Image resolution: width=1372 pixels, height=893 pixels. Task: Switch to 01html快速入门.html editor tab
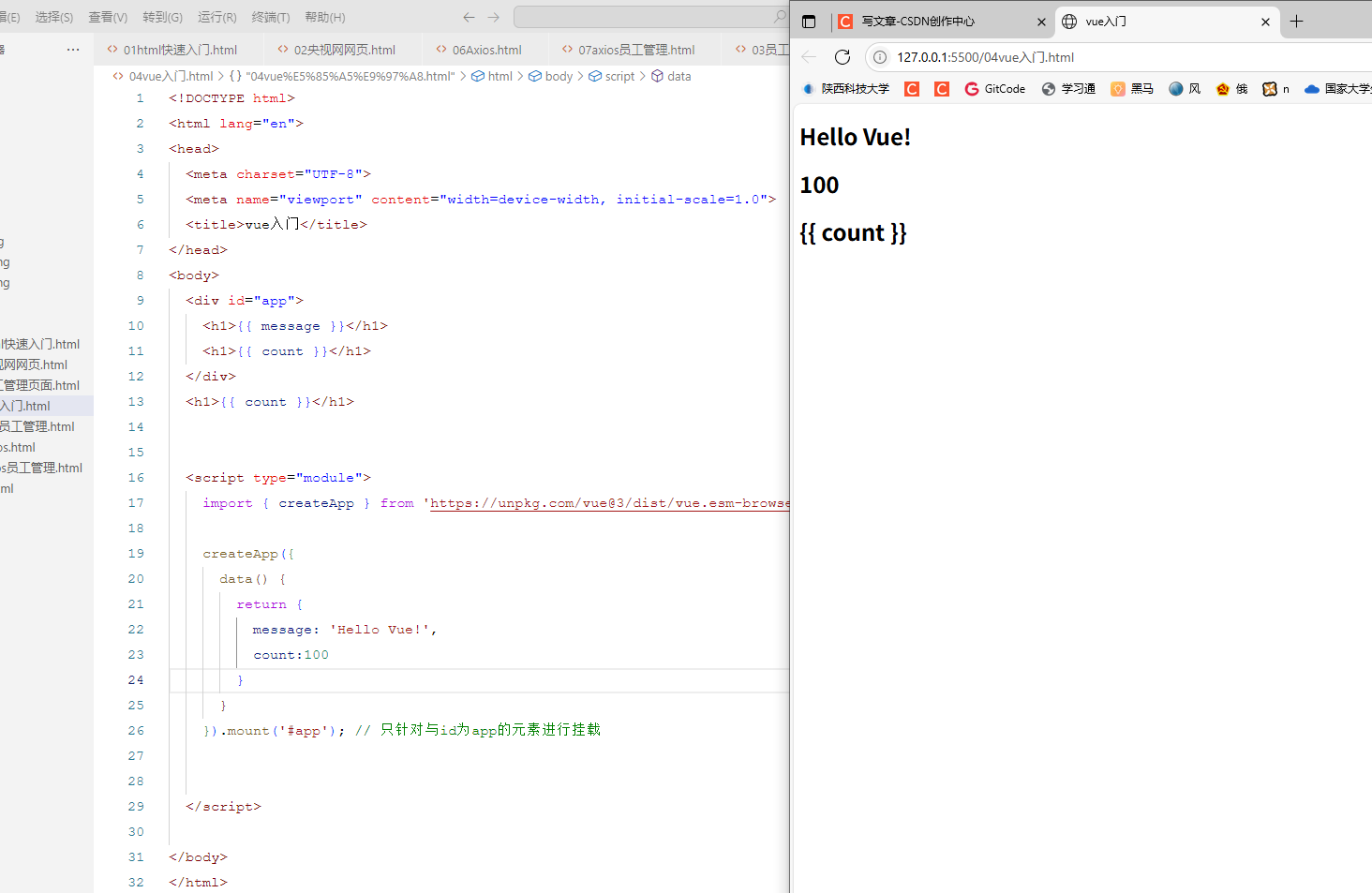point(172,50)
